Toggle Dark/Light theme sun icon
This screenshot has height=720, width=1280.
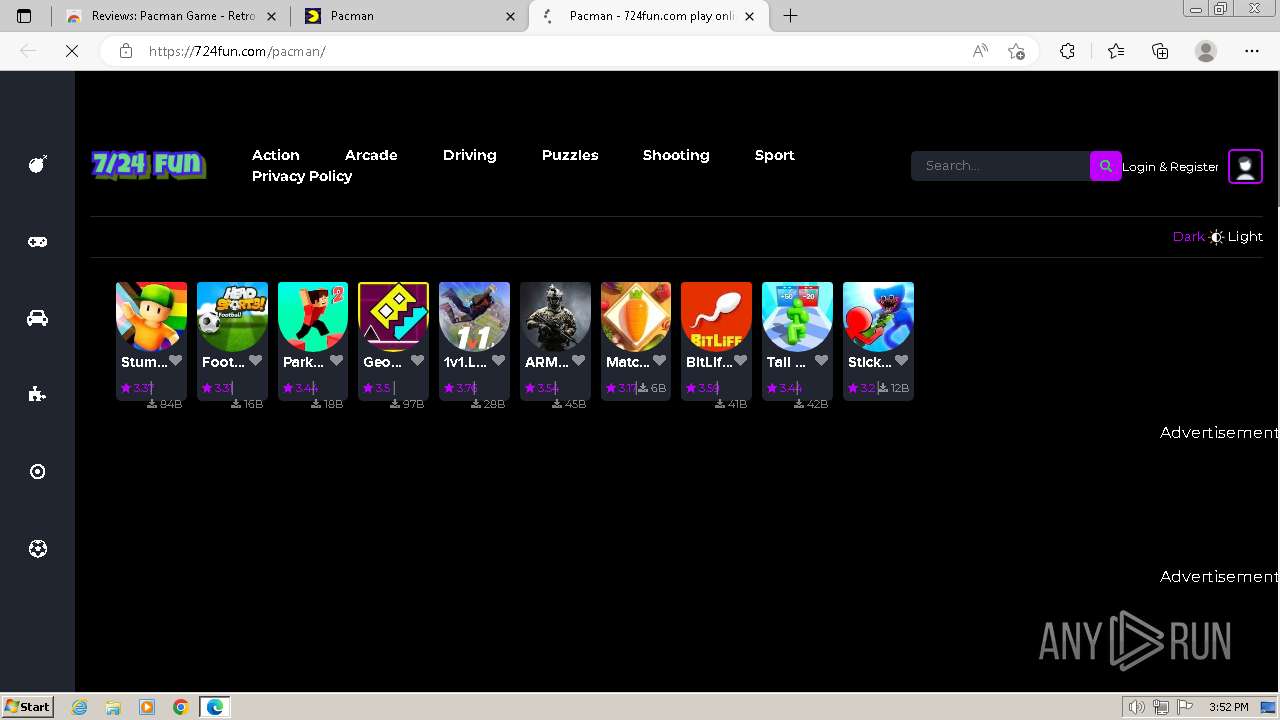click(x=1216, y=237)
